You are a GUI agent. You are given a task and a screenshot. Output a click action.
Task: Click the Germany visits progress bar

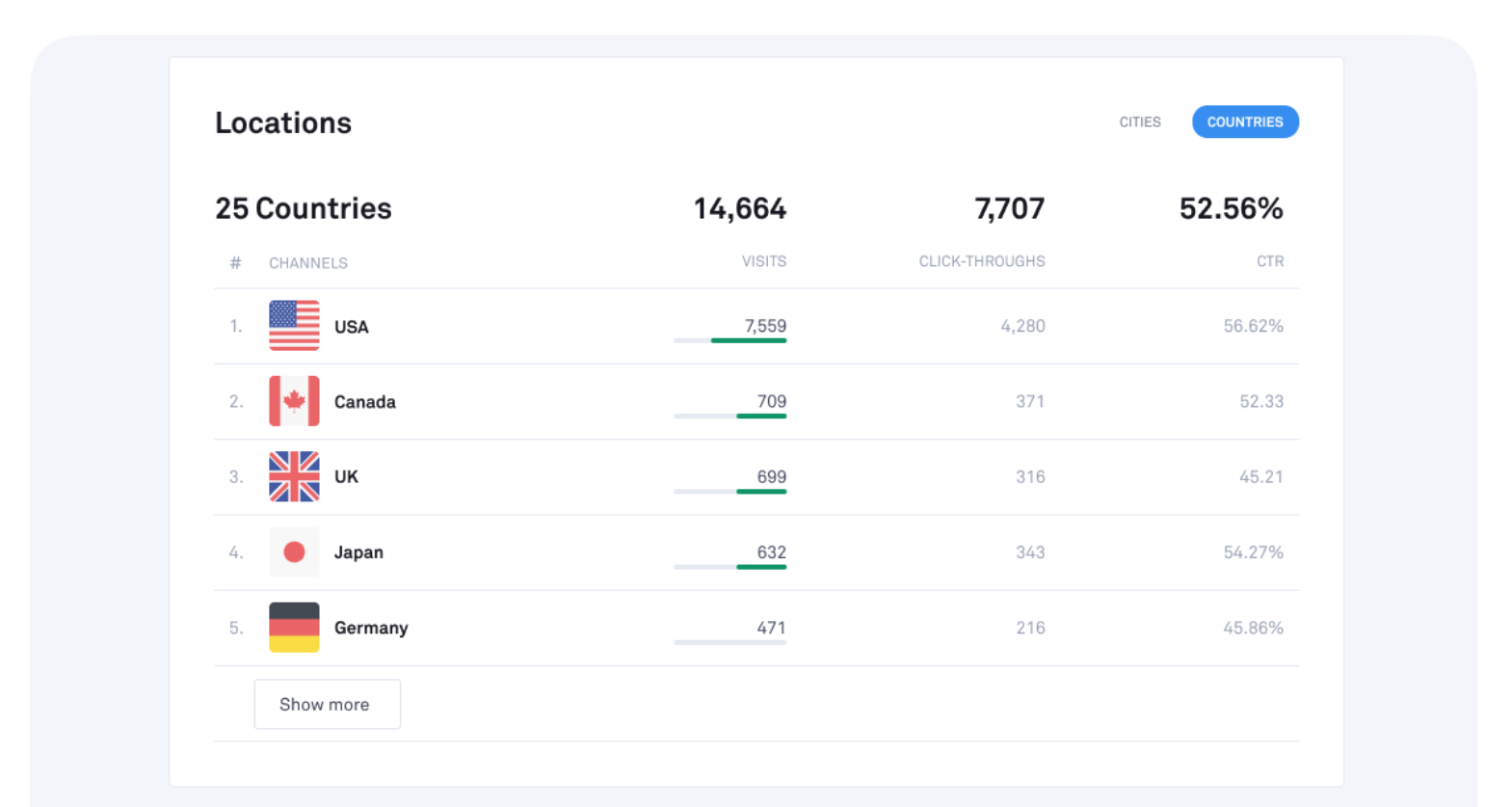(x=730, y=642)
